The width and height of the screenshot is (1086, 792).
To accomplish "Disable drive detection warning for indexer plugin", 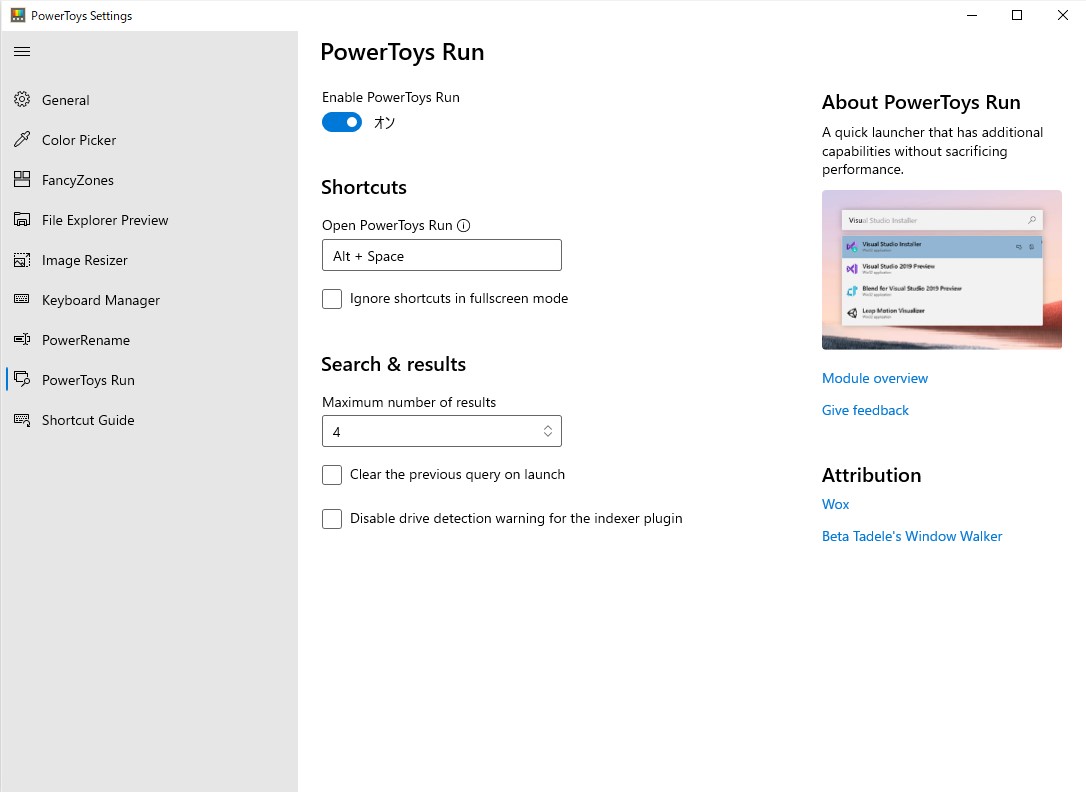I will [x=331, y=519].
